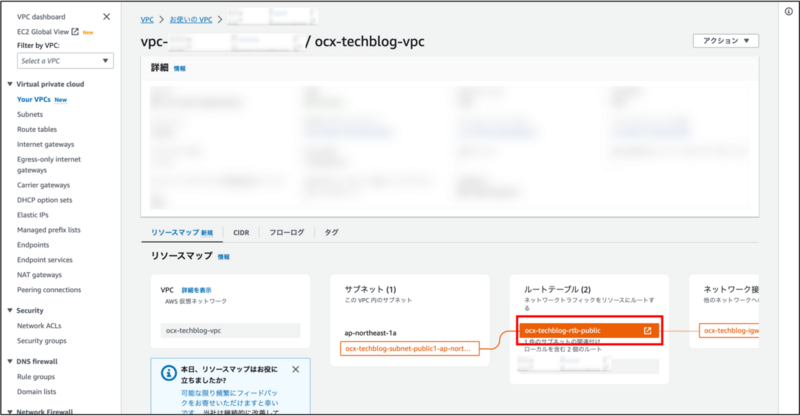
Task: Open the 詳細 情報 info link
Action: tap(180, 68)
